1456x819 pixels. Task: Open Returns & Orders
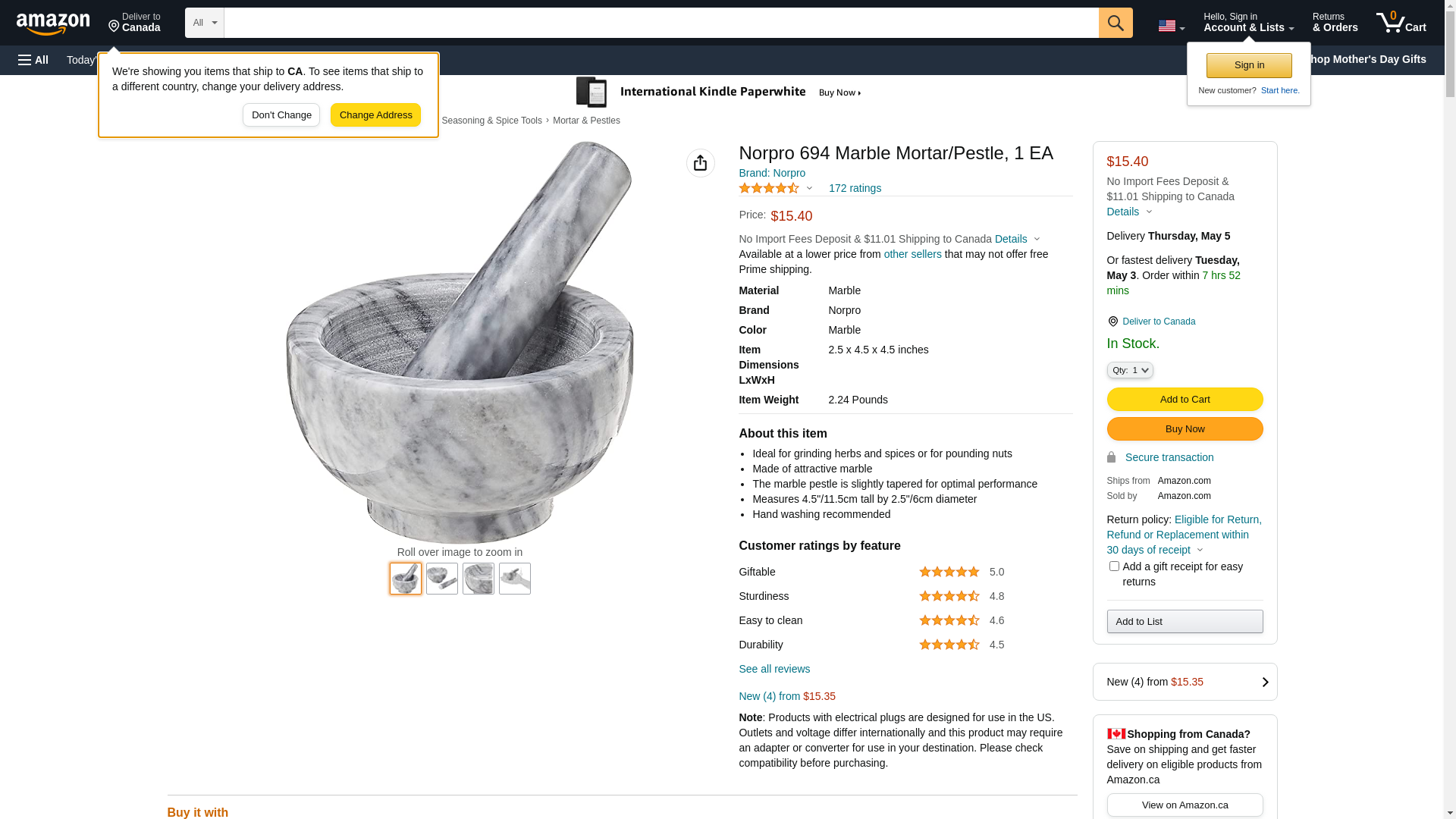(x=1335, y=23)
